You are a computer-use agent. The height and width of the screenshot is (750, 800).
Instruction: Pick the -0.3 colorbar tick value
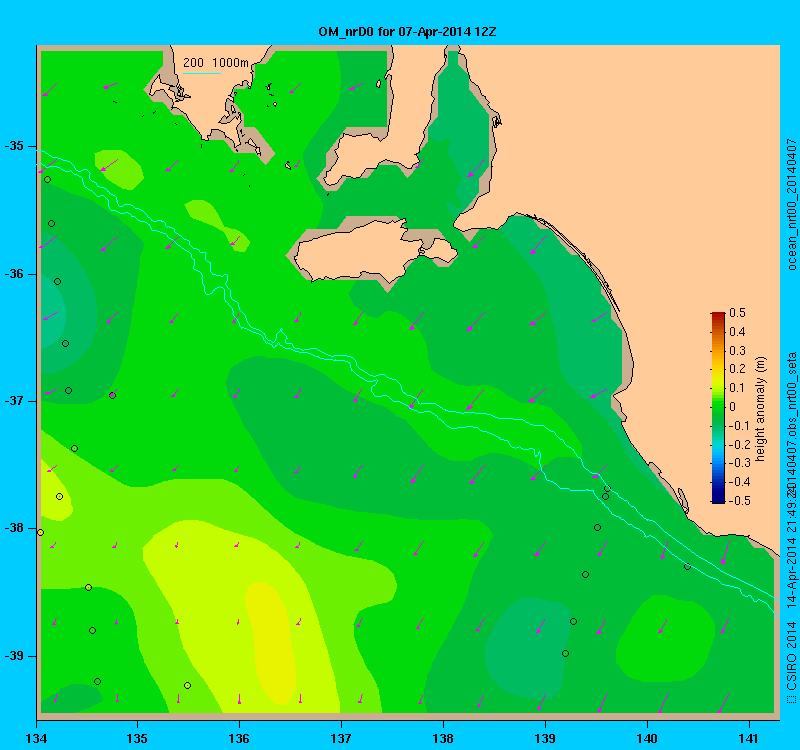point(739,463)
